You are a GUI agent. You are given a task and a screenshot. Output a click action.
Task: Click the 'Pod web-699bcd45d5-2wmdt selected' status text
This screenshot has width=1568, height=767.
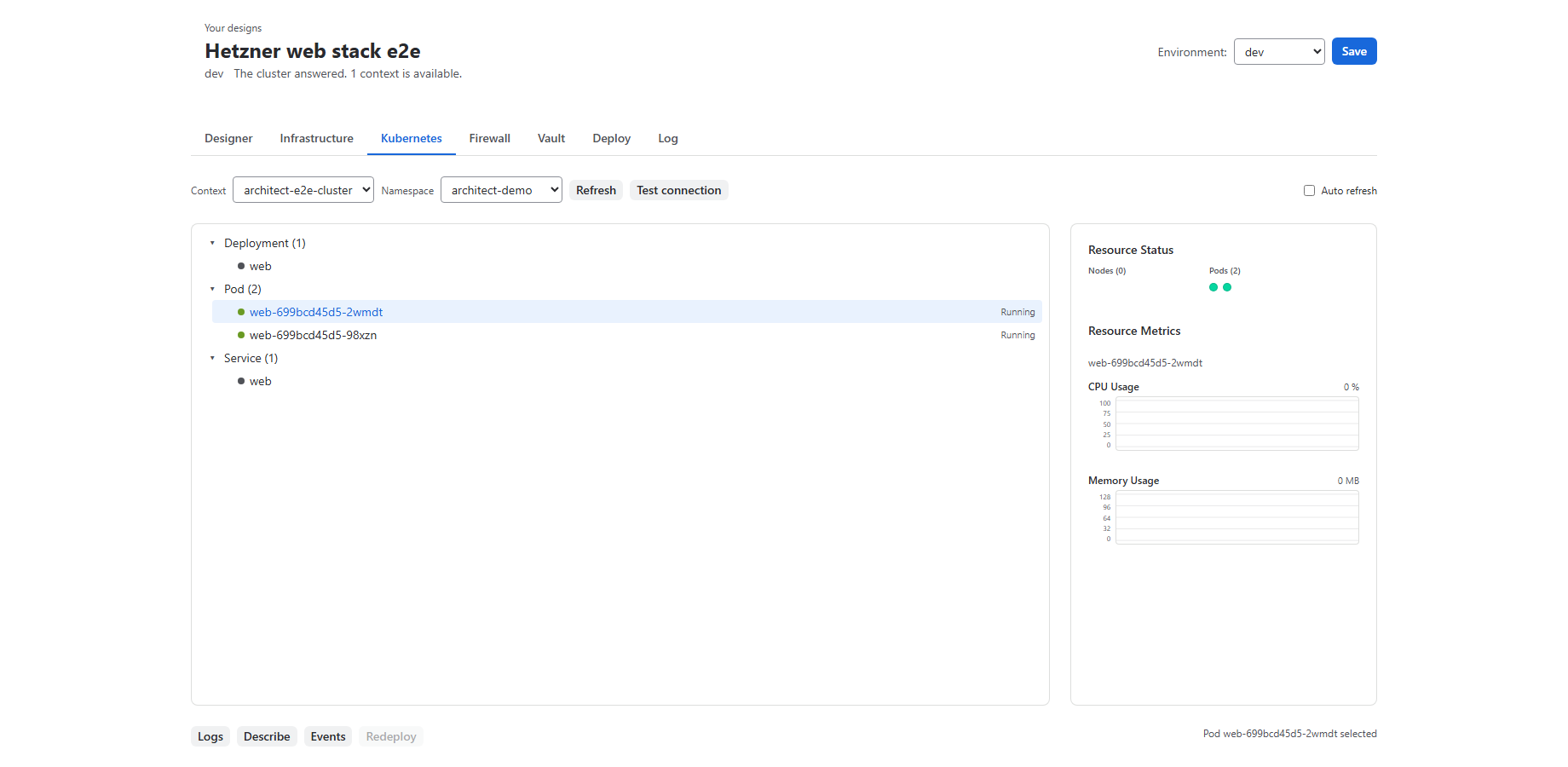coord(1290,734)
